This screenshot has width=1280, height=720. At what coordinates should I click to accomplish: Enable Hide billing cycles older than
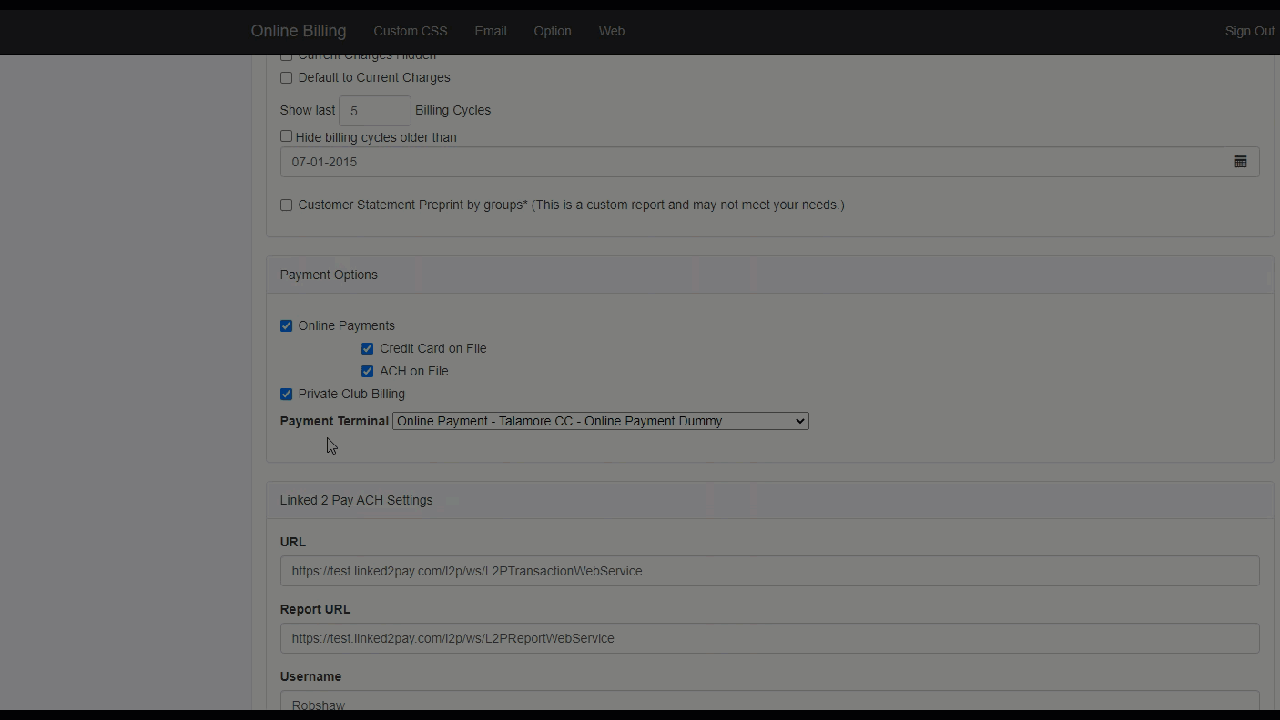point(286,136)
